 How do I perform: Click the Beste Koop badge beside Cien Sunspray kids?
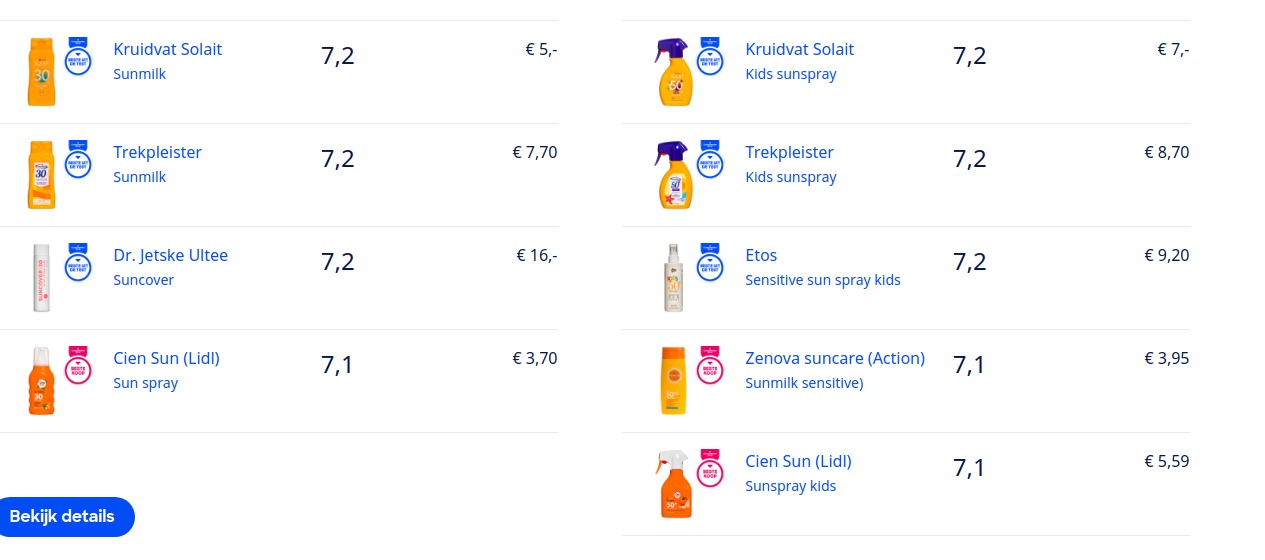[710, 469]
